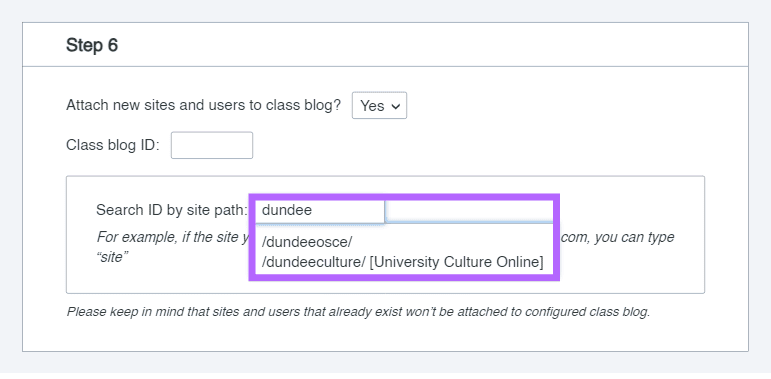Click the Step 6 panel header bar

386,45
